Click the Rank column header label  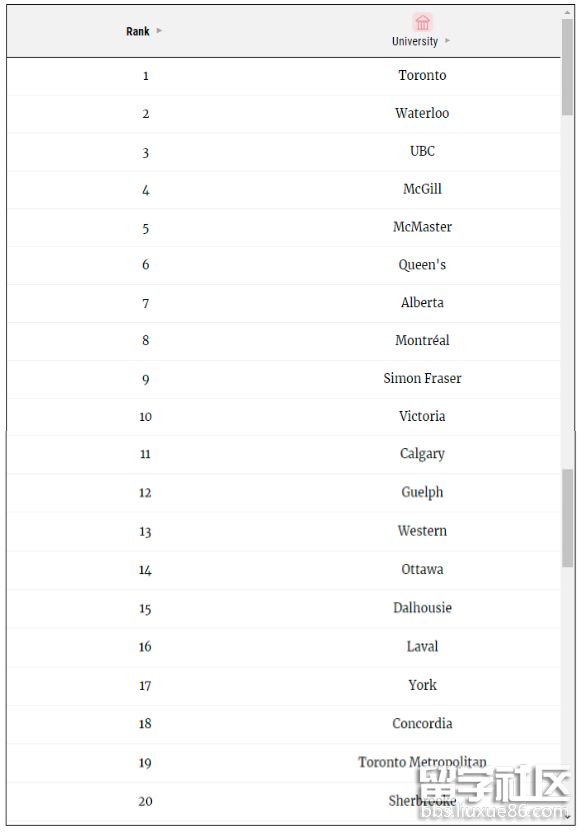click(x=138, y=31)
